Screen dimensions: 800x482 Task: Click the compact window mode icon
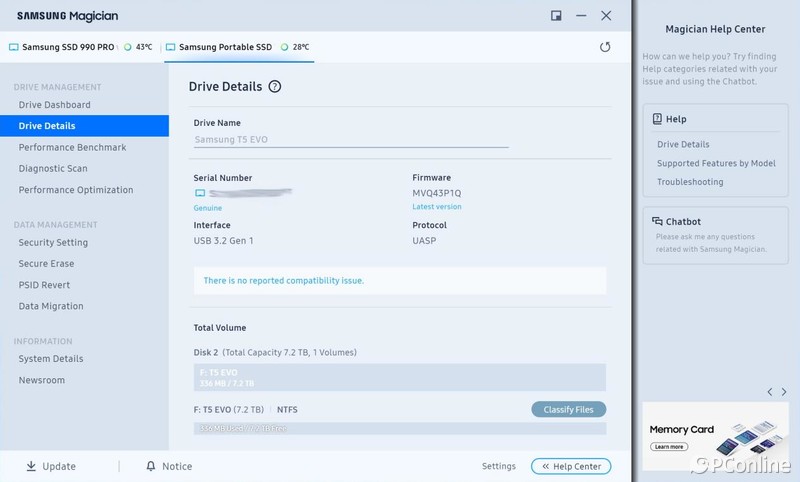point(556,16)
